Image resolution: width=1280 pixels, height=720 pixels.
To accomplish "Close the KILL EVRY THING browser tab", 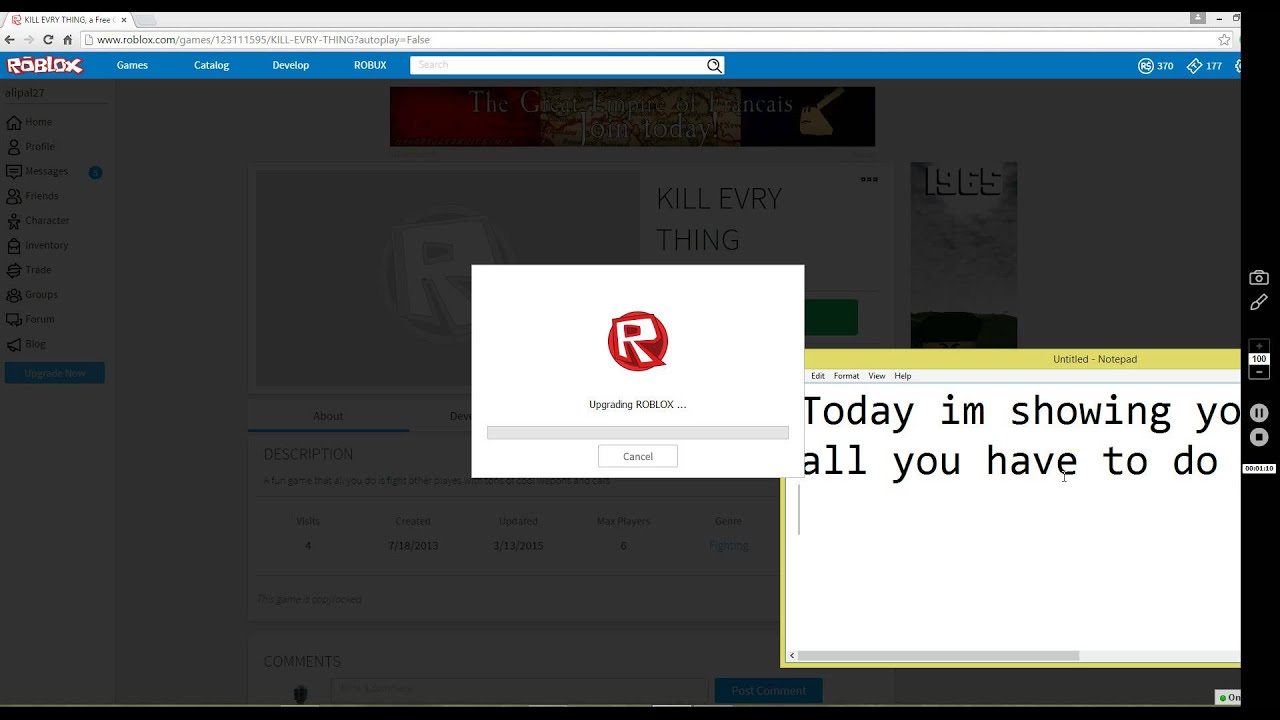I will (x=124, y=20).
